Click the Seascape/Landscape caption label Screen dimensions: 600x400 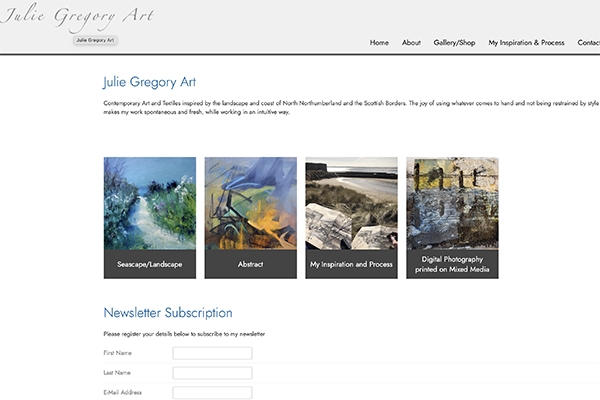tap(150, 264)
